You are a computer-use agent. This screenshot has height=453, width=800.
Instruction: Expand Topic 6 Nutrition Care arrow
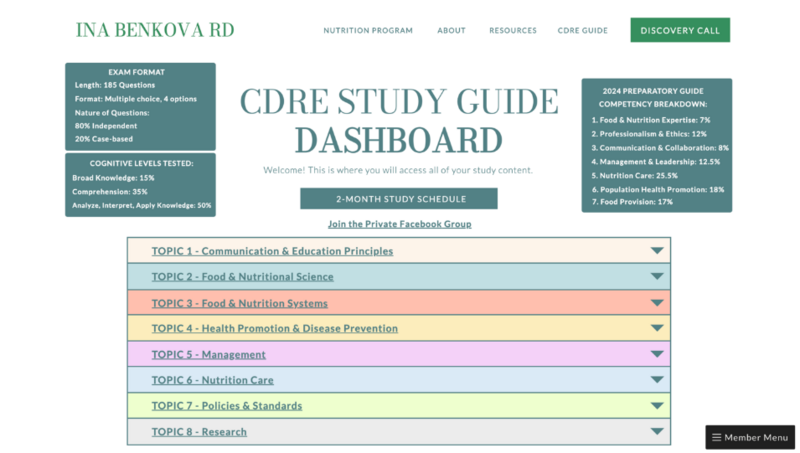[657, 380]
